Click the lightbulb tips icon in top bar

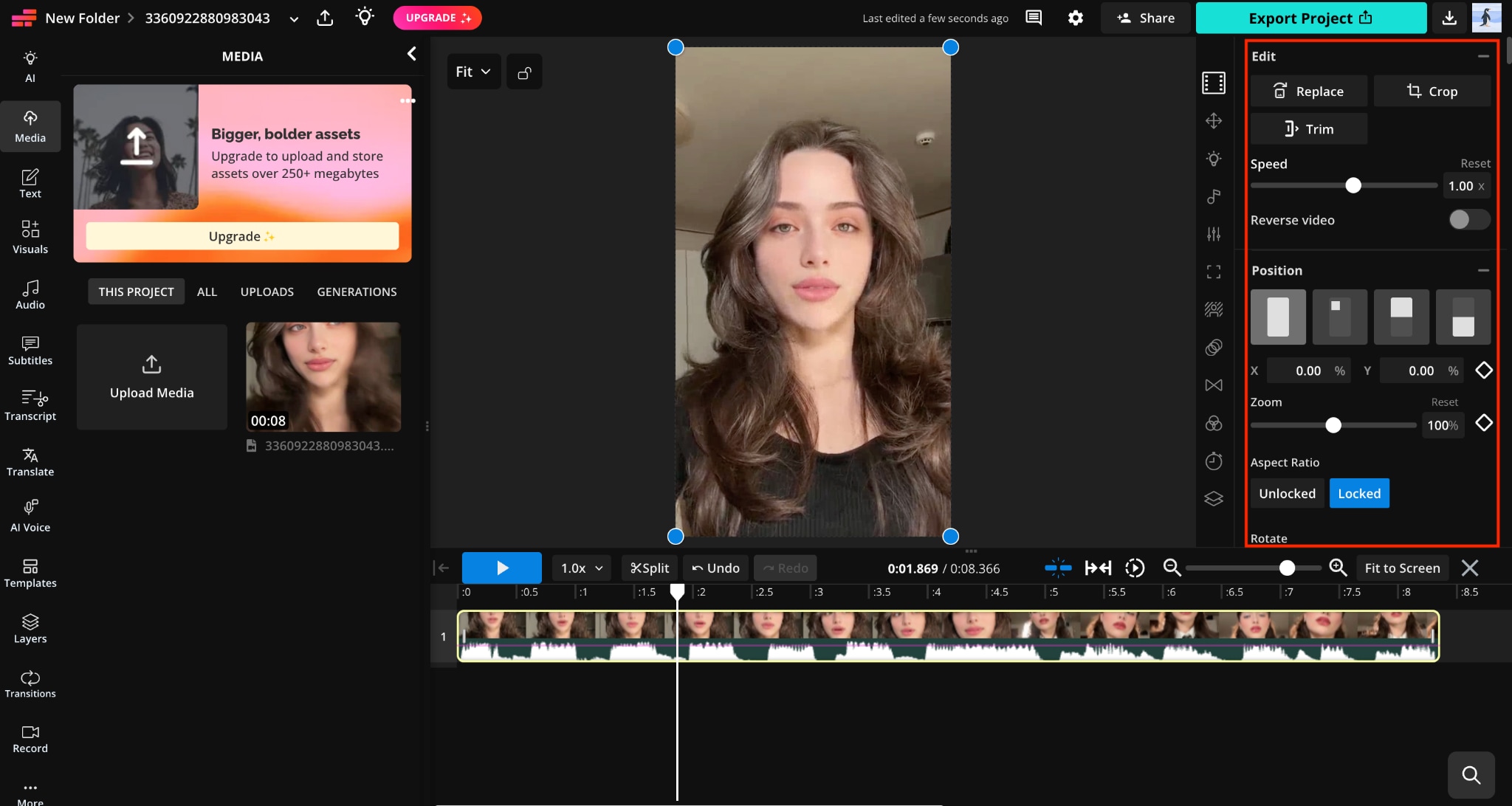coord(365,17)
